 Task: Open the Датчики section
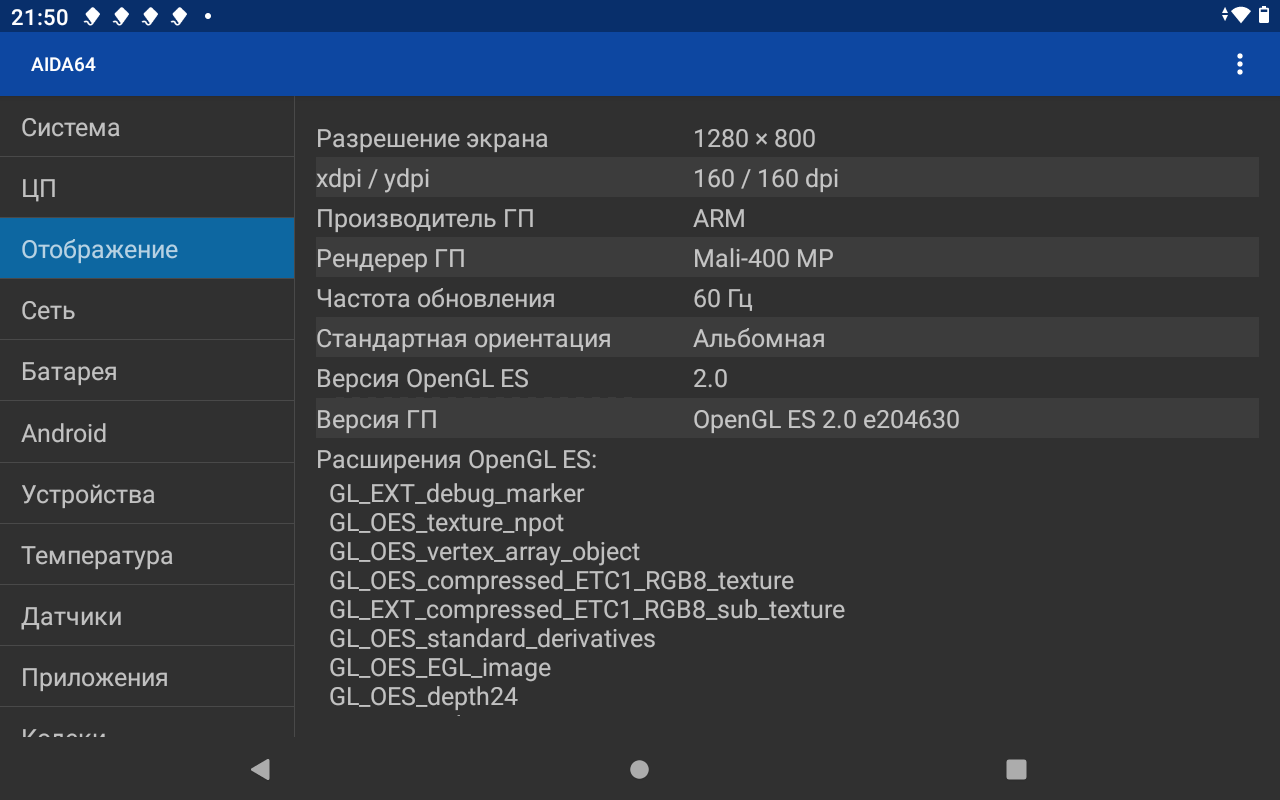[x=147, y=617]
